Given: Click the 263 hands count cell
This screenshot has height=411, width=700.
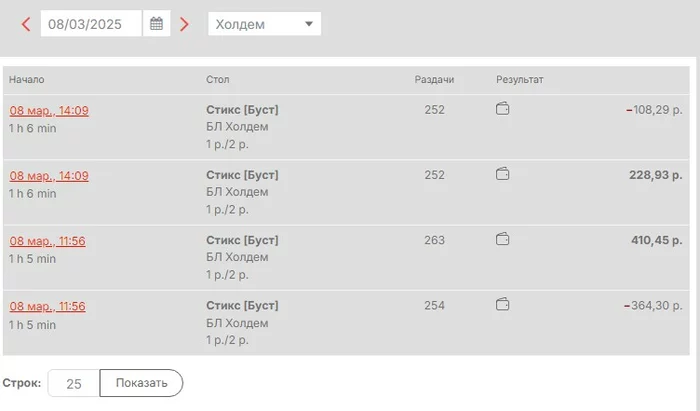Looking at the screenshot, I should point(434,240).
